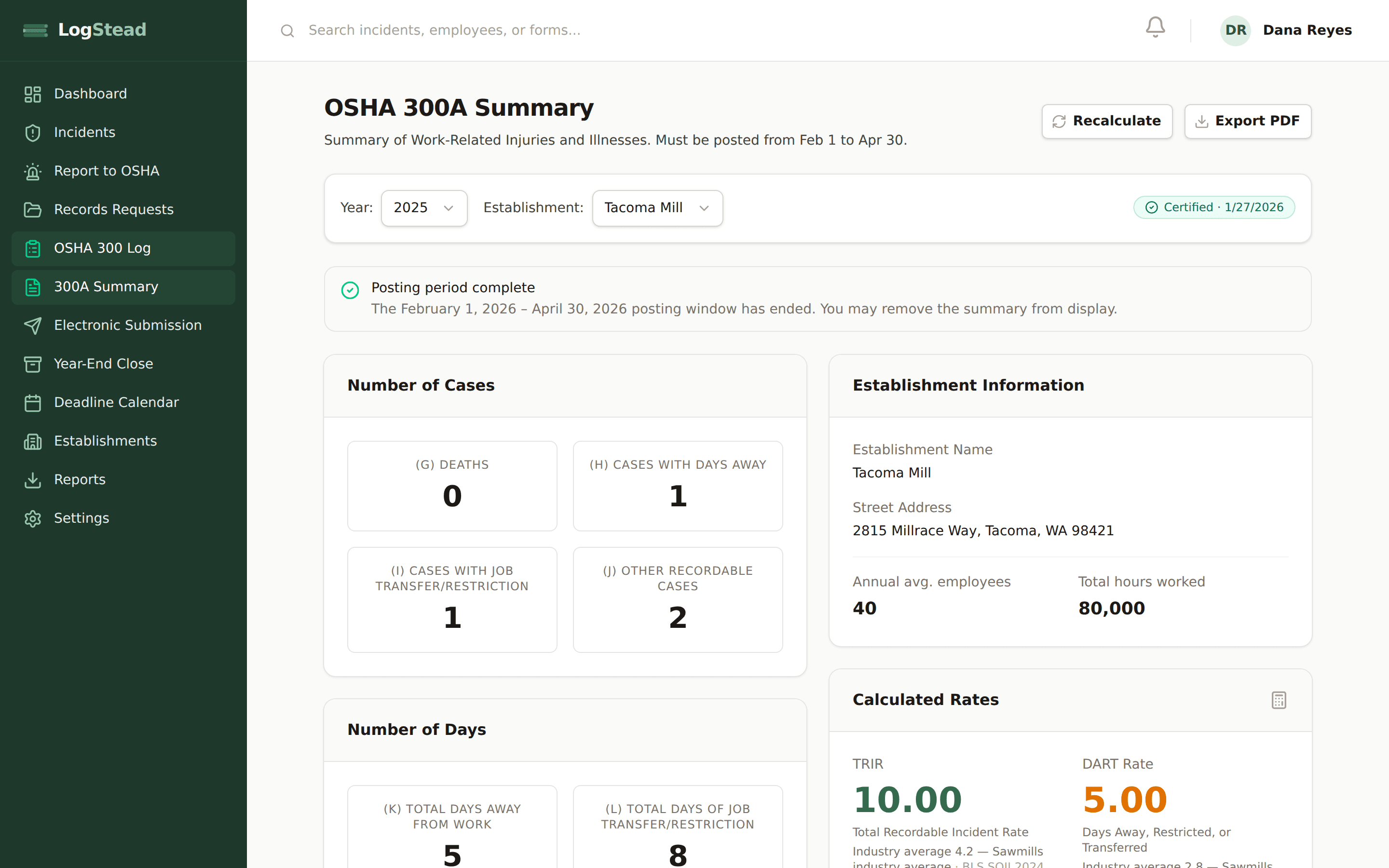Click the calculator icon in Calculated Rates
This screenshot has width=1389, height=868.
point(1279,700)
